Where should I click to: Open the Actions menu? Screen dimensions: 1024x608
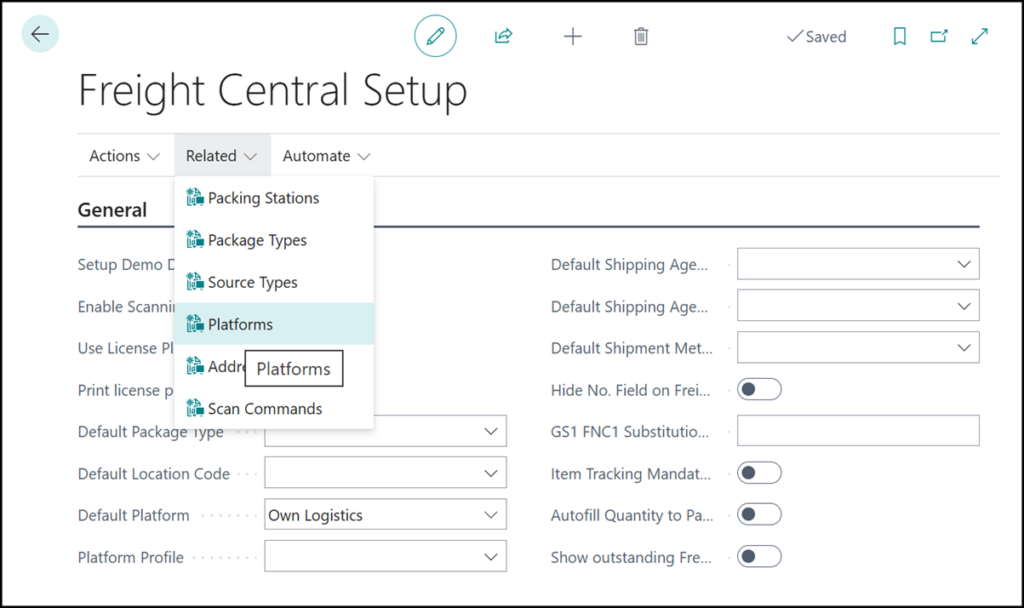tap(124, 156)
